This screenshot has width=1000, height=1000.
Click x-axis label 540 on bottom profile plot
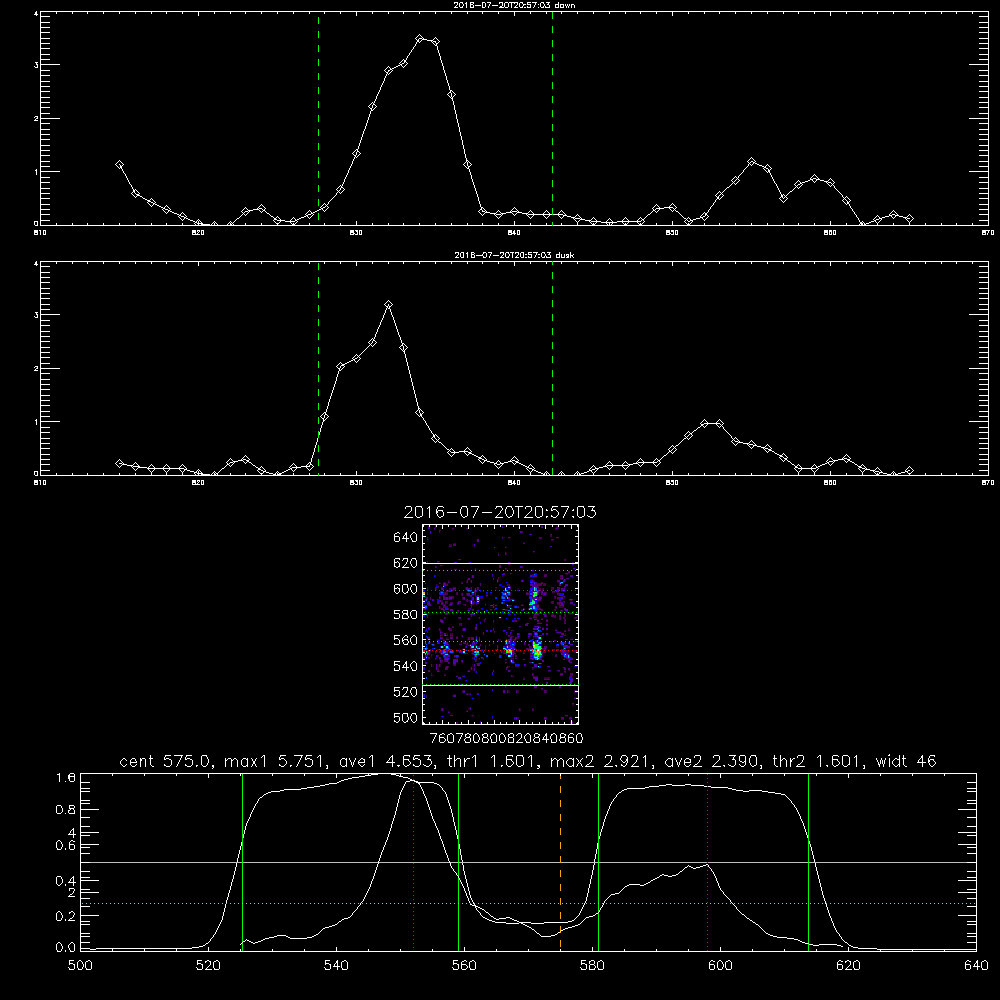tap(336, 966)
